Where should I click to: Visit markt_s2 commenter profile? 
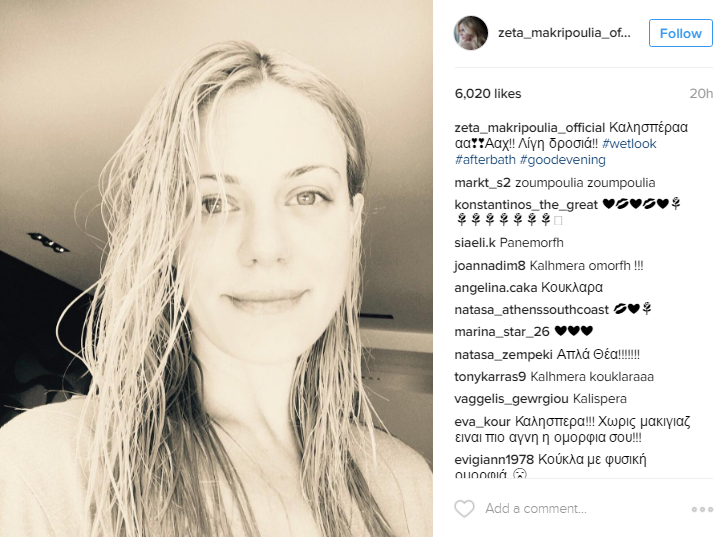[x=482, y=183]
